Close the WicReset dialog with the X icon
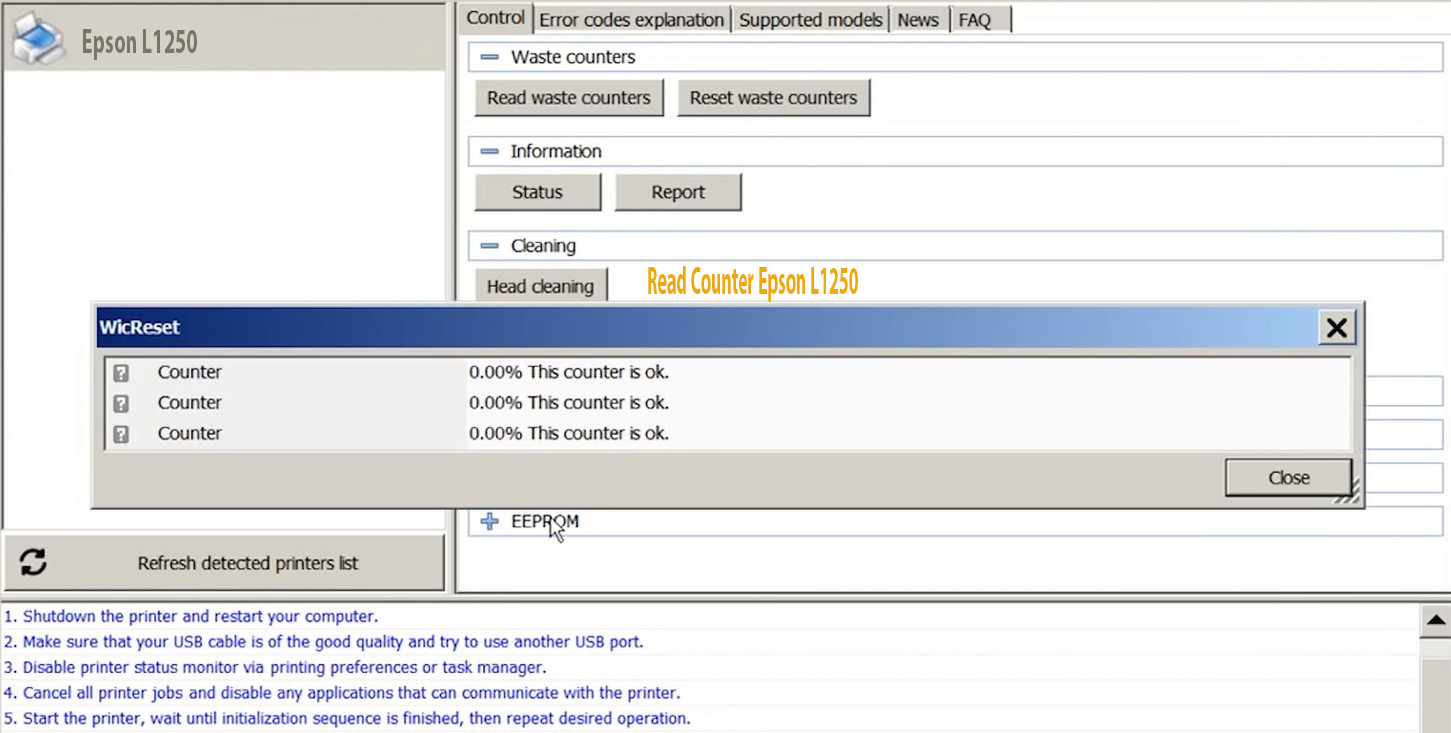 (1336, 328)
